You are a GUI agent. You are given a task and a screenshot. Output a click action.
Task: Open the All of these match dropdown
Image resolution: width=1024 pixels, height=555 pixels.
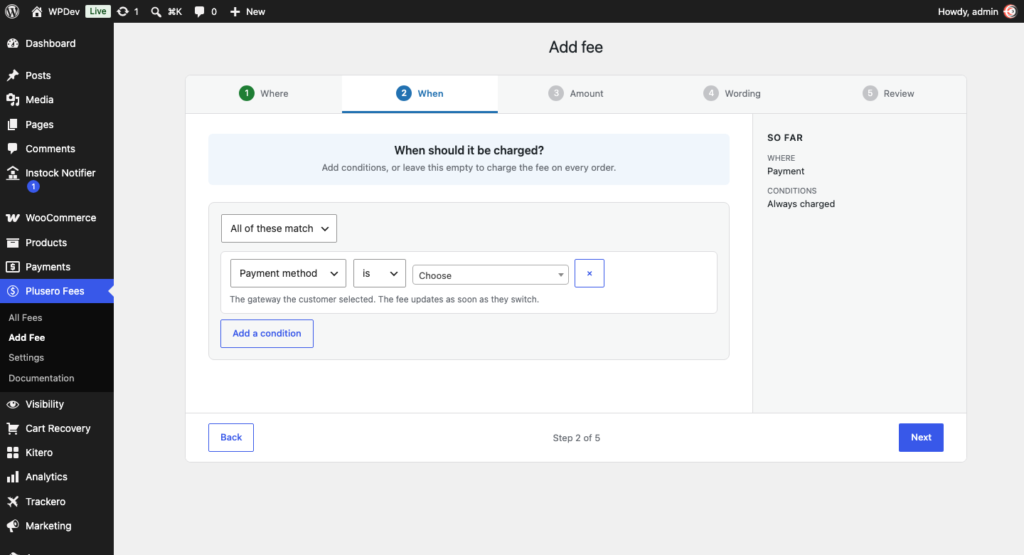pos(279,229)
